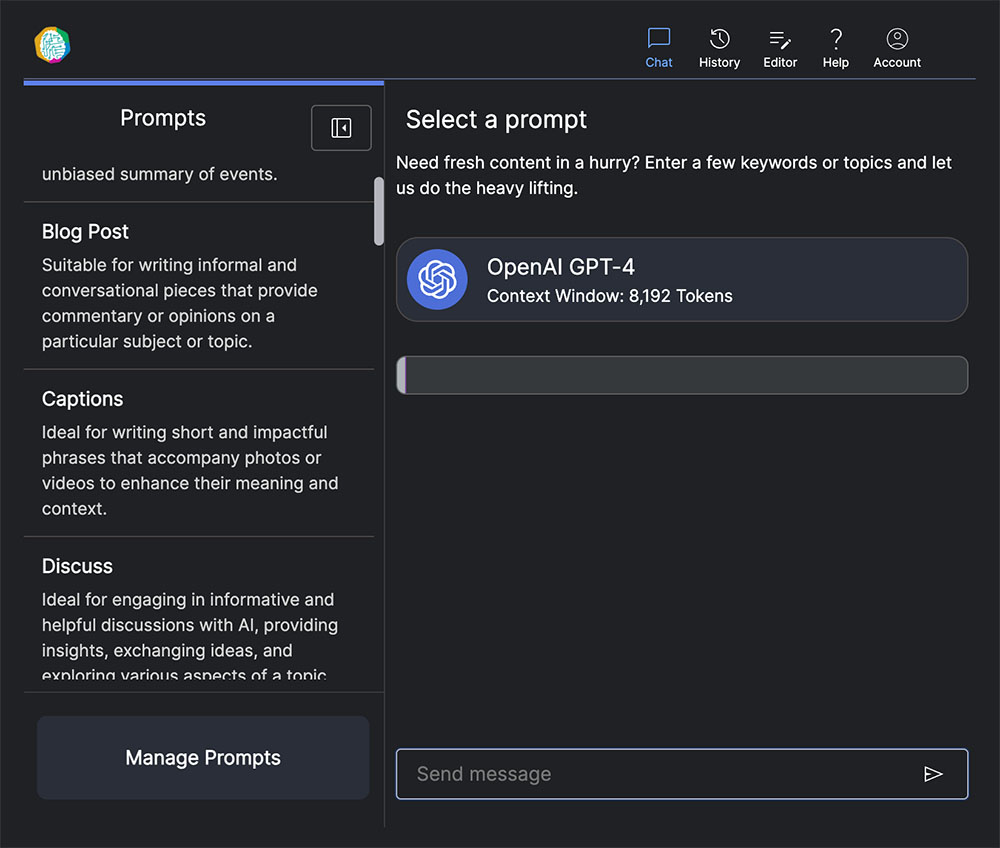Open the Account menu
Image resolution: width=1000 pixels, height=848 pixels.
[x=897, y=48]
